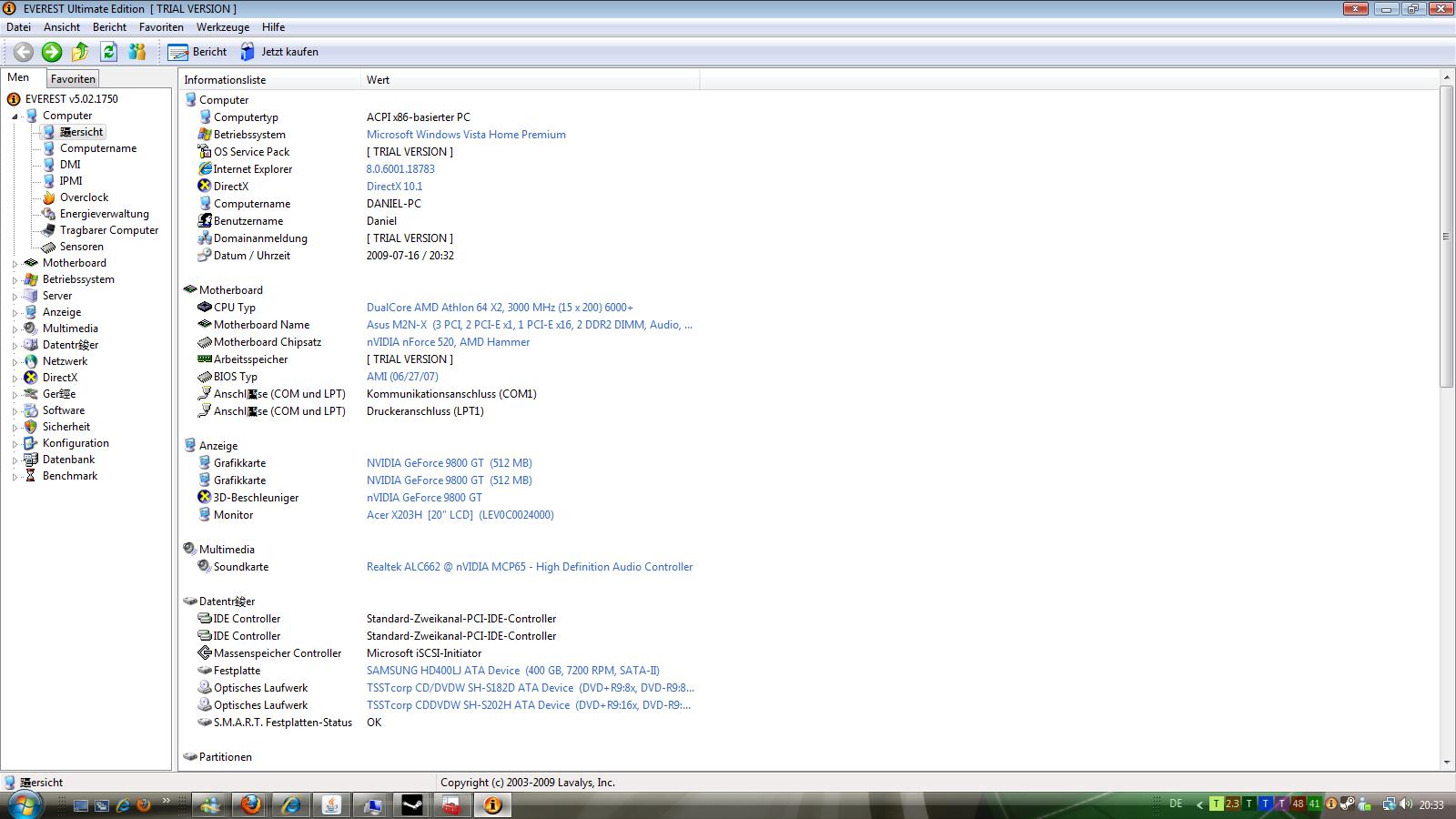Open the SAMSUNG HD400LJ ATA Device link
This screenshot has width=1456, height=819.
(513, 671)
